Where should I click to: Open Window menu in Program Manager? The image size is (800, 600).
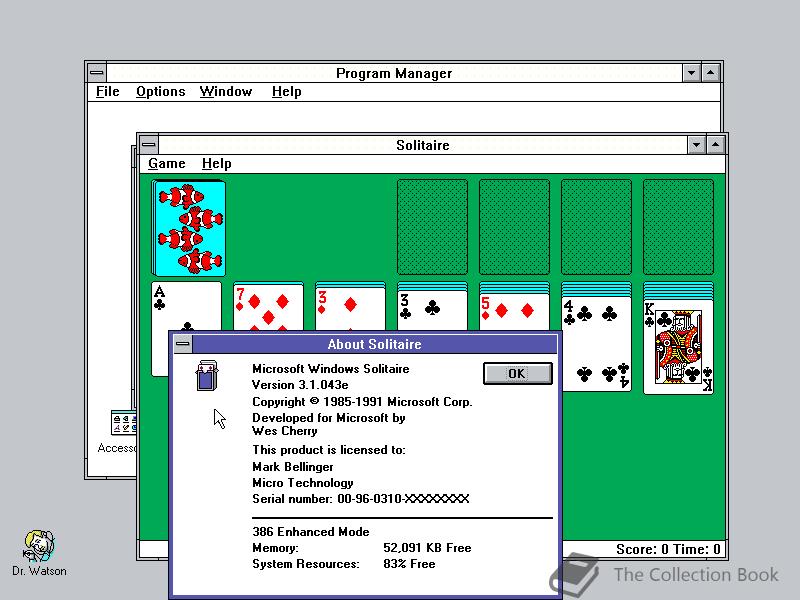(x=226, y=92)
